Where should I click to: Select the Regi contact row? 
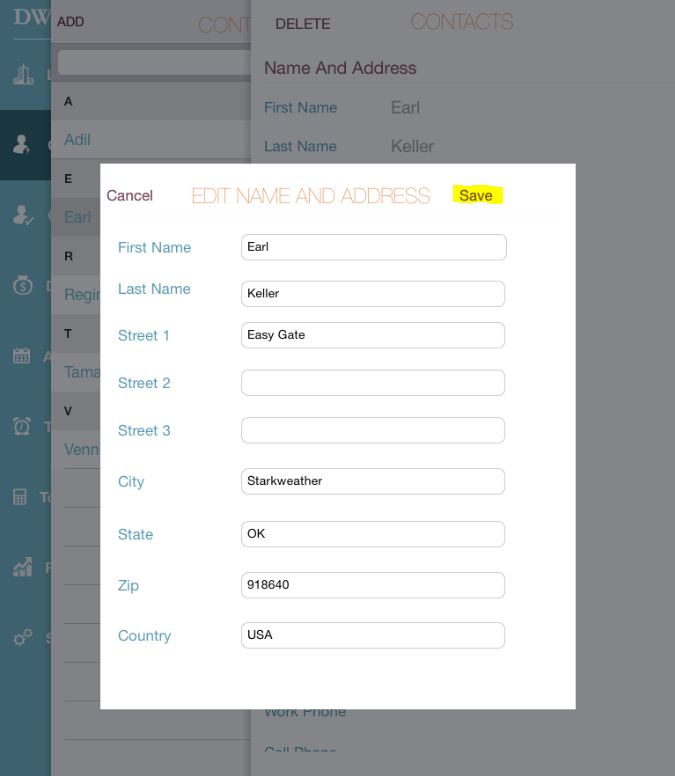(76, 294)
